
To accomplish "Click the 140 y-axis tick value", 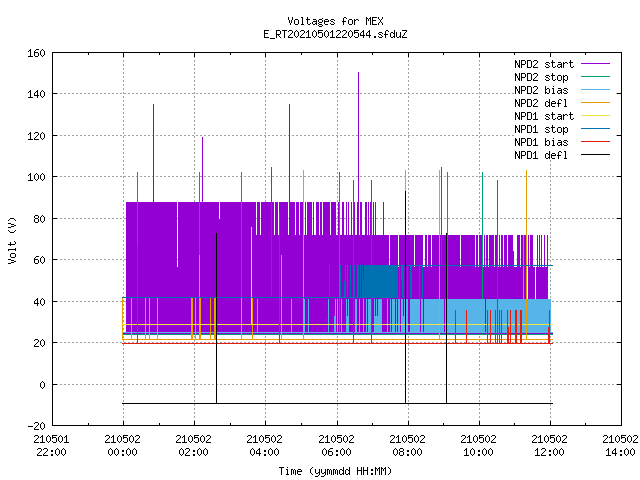I will coord(36,94).
